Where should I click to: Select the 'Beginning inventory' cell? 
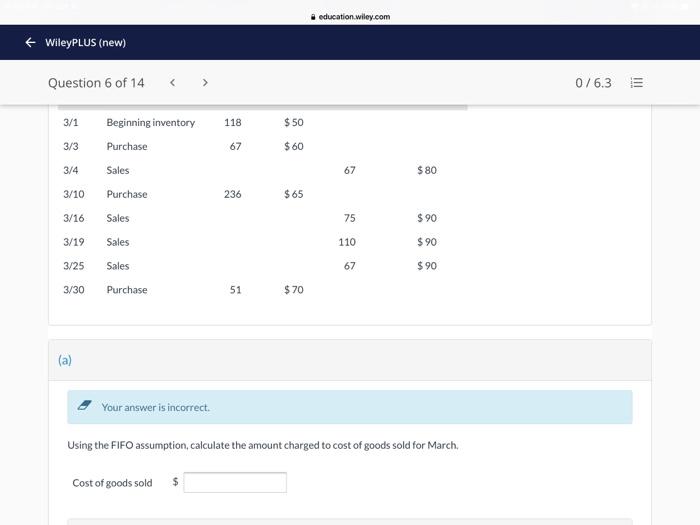pos(150,122)
